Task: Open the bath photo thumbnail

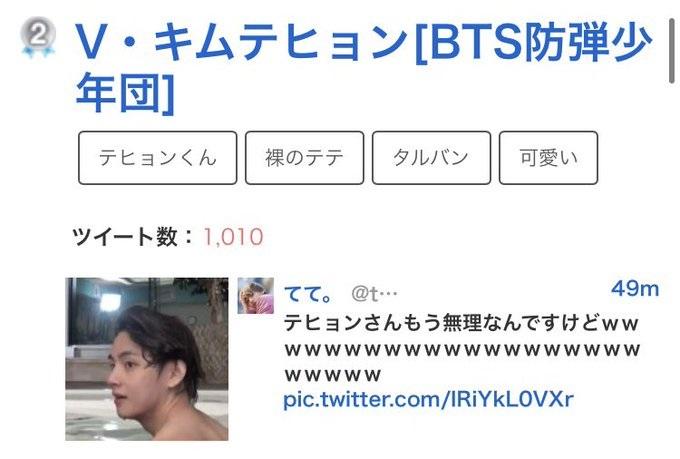Action: pyautogui.click(x=147, y=359)
